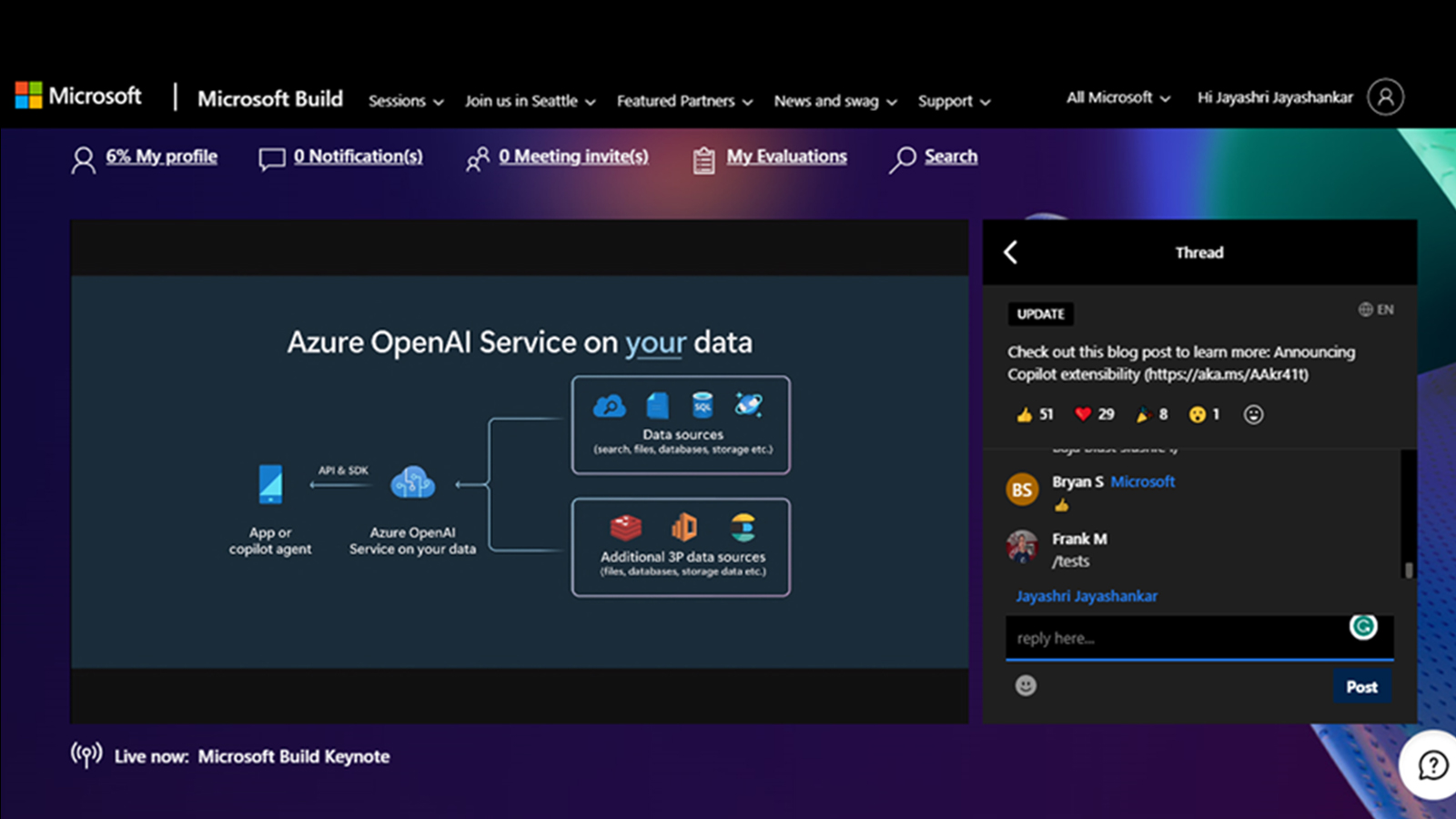Open the 0 Meeting invite(s) link

point(573,157)
